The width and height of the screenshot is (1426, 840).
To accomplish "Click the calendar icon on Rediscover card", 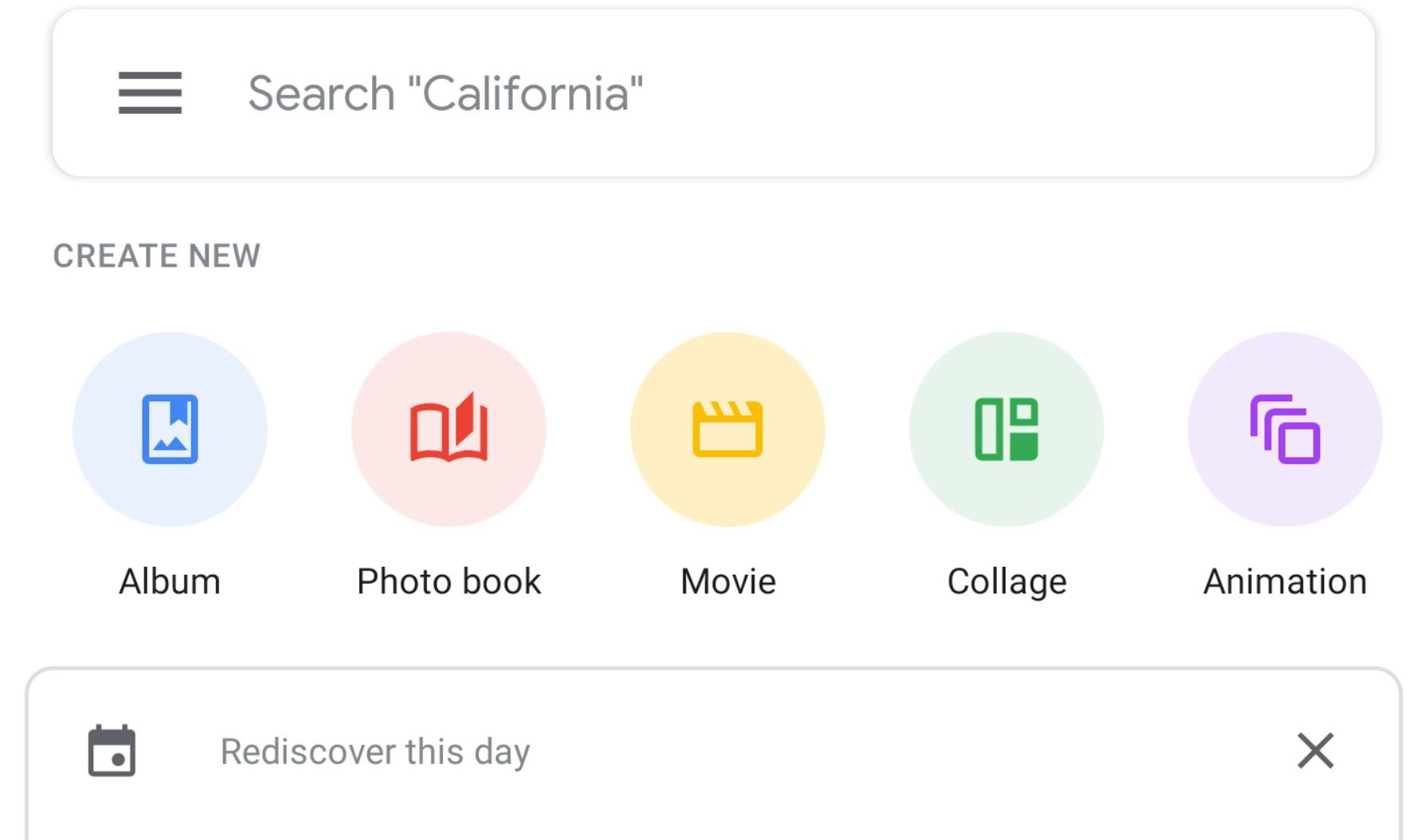I will [x=112, y=751].
